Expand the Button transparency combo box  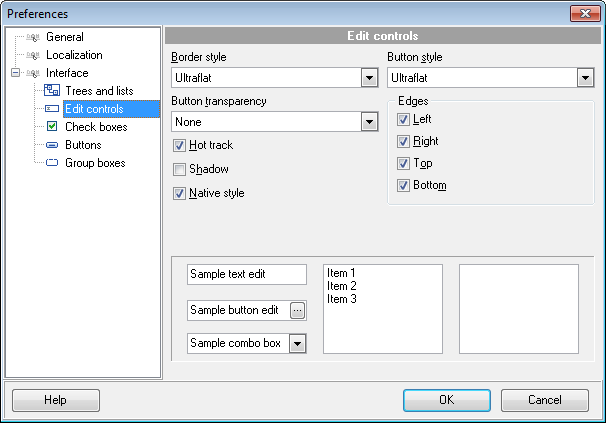click(x=369, y=122)
